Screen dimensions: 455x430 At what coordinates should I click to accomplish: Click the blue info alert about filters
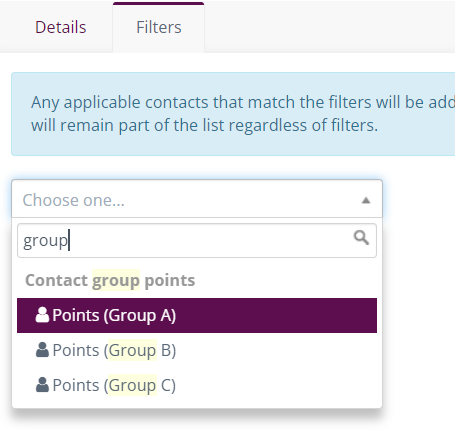click(233, 114)
